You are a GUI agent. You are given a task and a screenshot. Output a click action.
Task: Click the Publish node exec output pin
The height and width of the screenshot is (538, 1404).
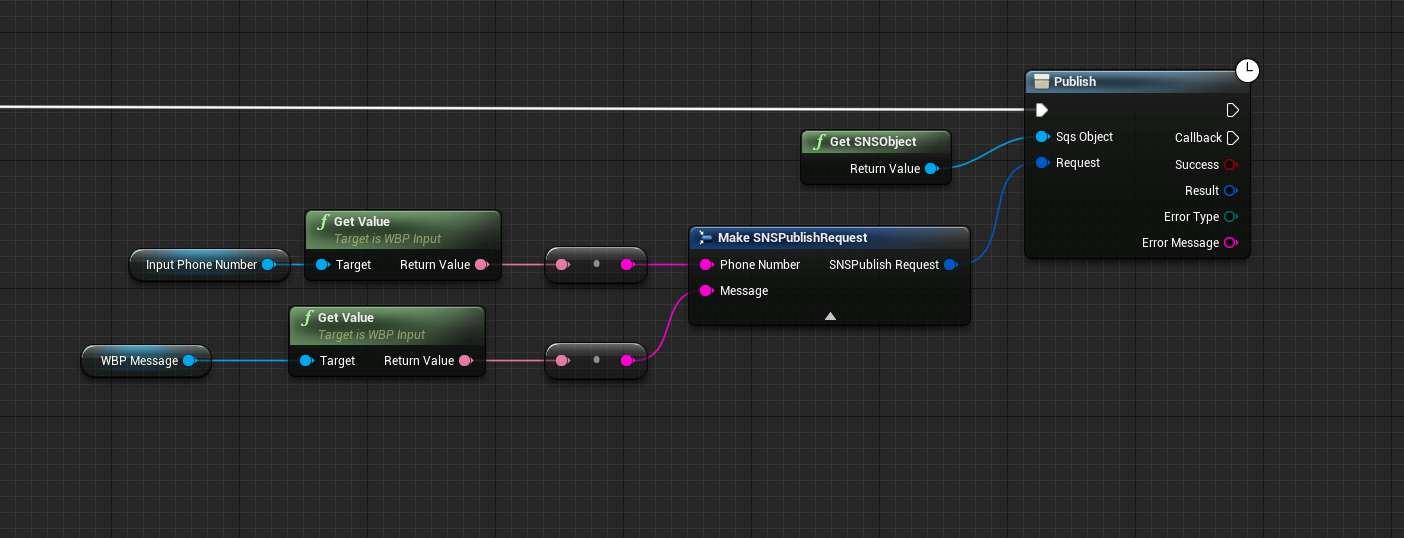[1233, 110]
